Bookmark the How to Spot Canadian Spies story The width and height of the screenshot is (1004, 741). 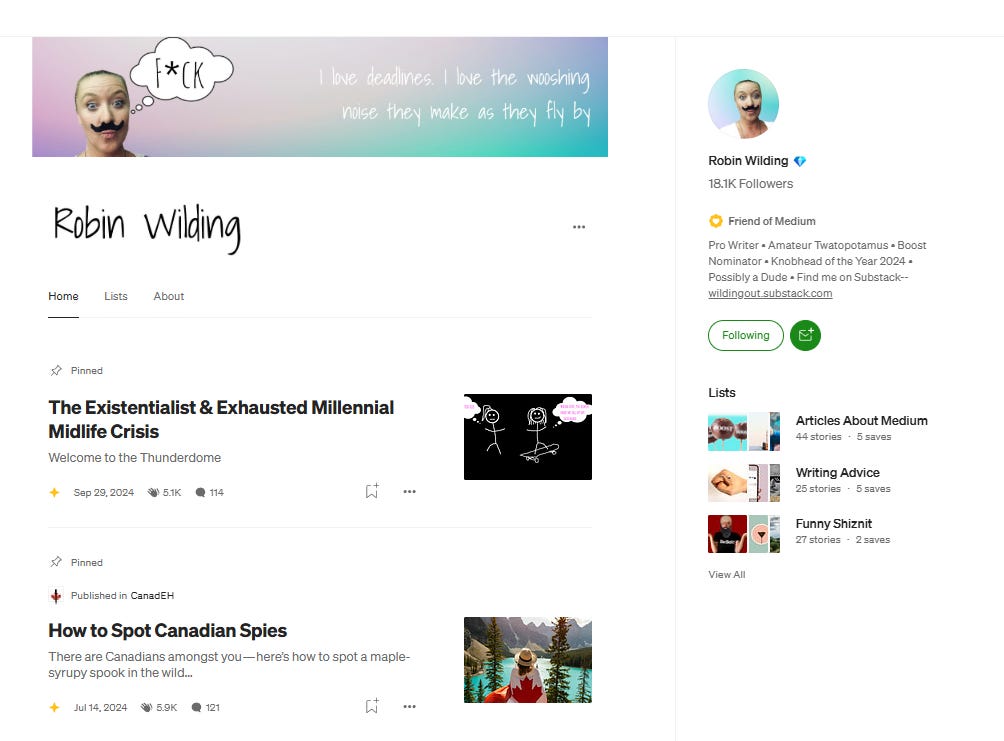coord(372,706)
